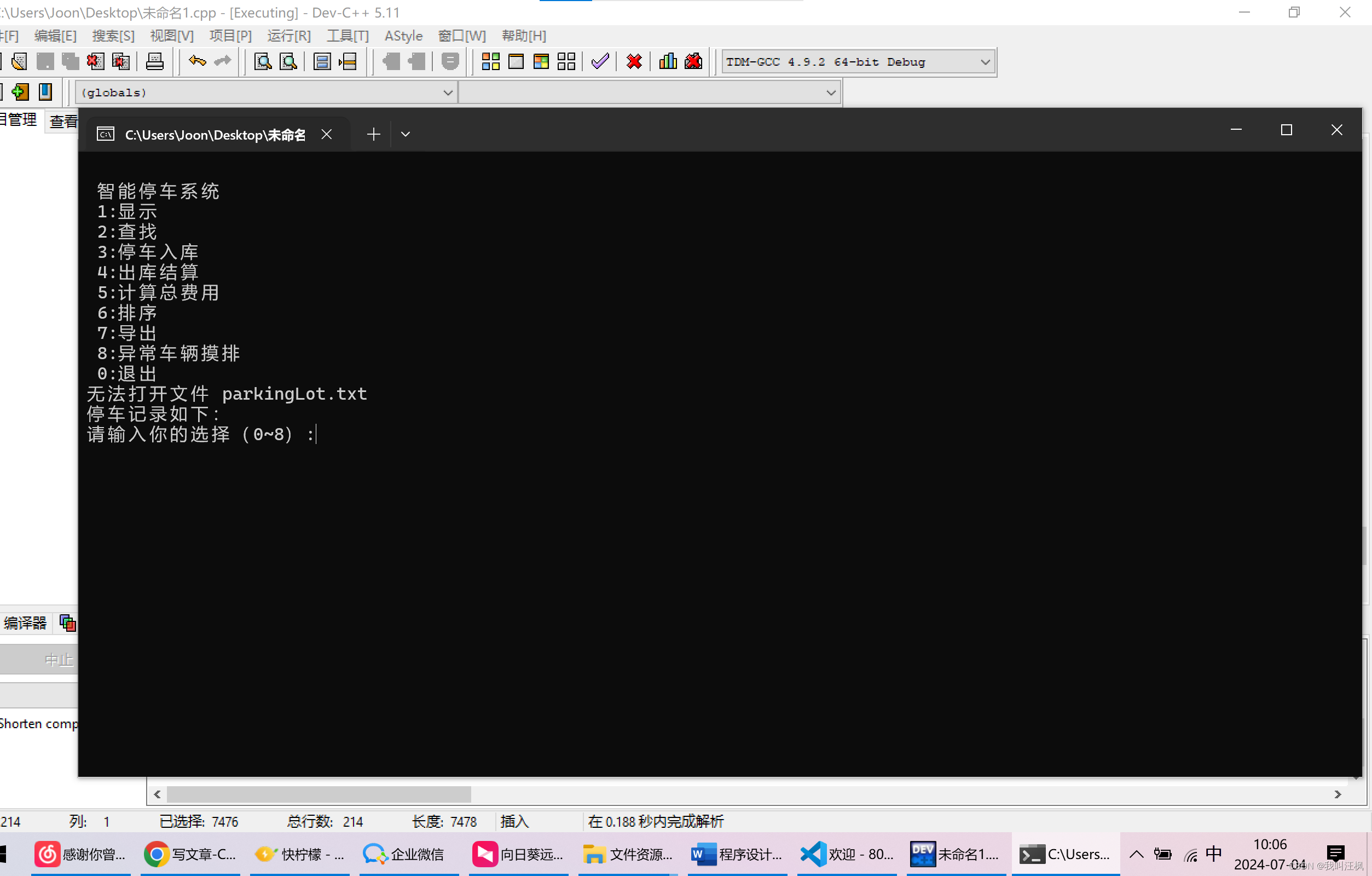Select the 编译器 bottom panel tab

25,623
